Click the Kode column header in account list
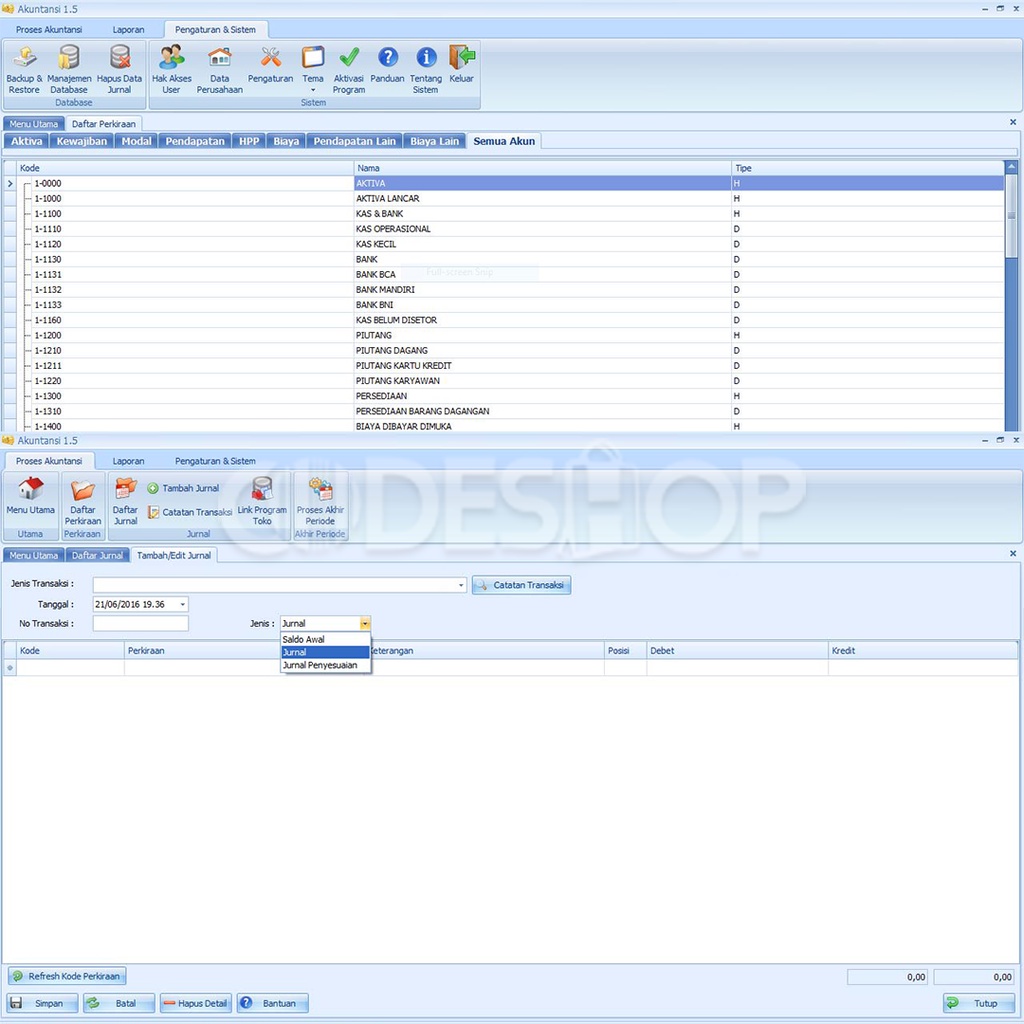 pos(185,168)
